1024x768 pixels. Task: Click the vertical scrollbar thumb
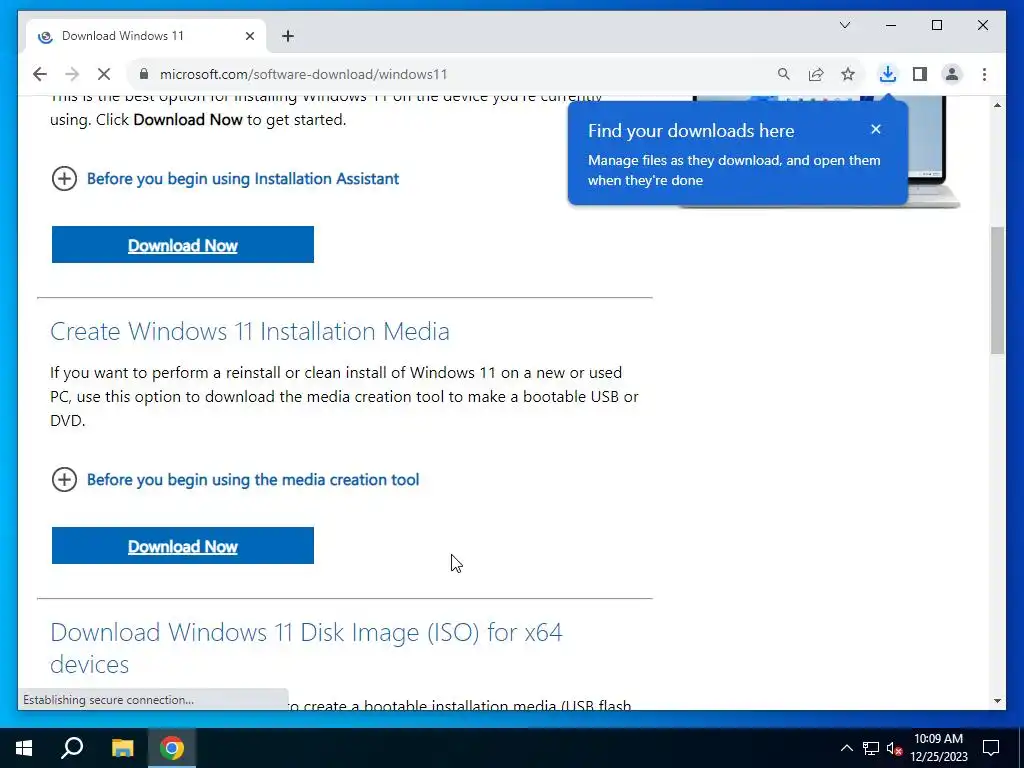coord(997,290)
